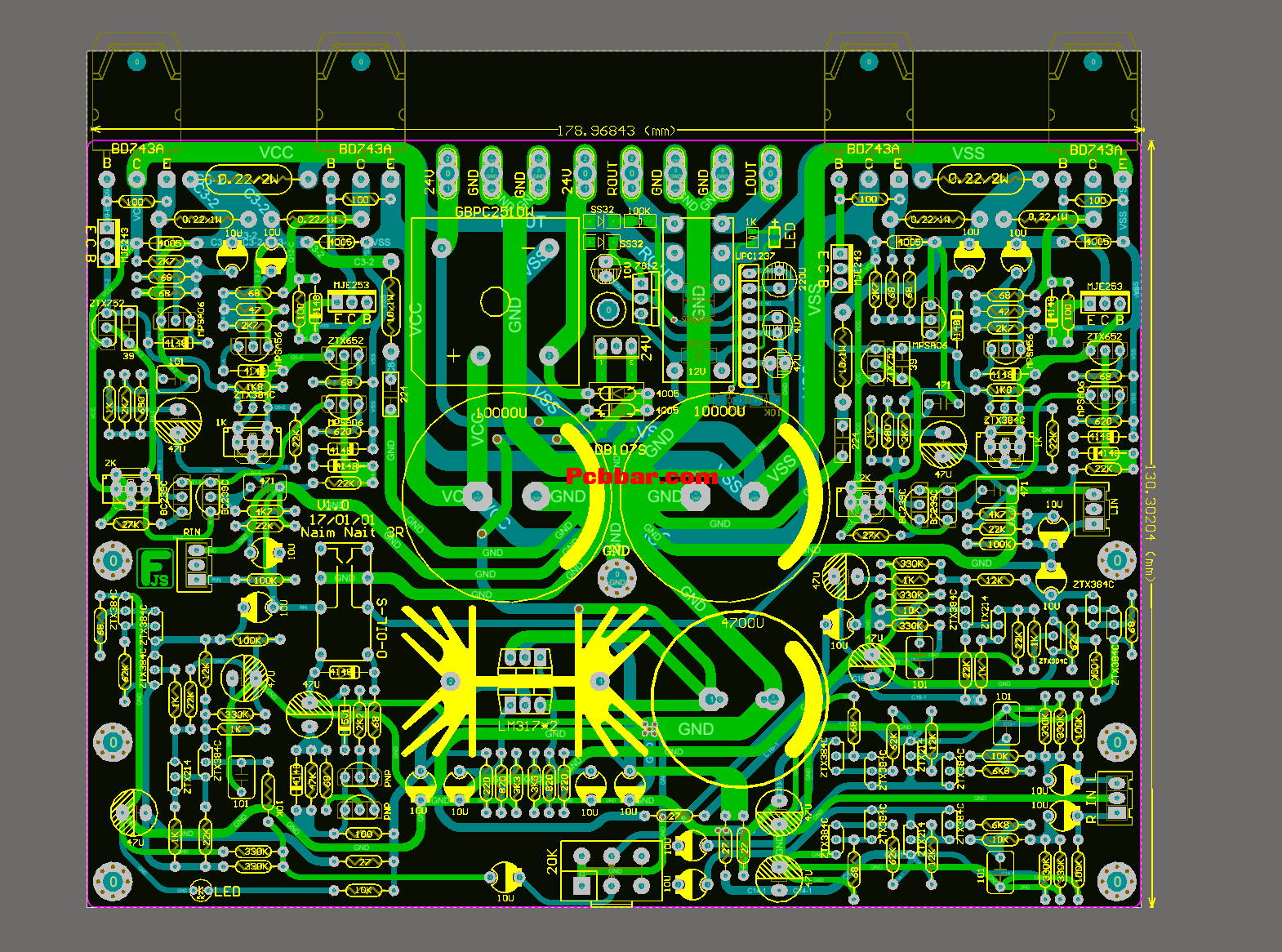Click the circle inside the GBPC2510W outline
Image resolution: width=1282 pixels, height=952 pixels.
pos(494,302)
